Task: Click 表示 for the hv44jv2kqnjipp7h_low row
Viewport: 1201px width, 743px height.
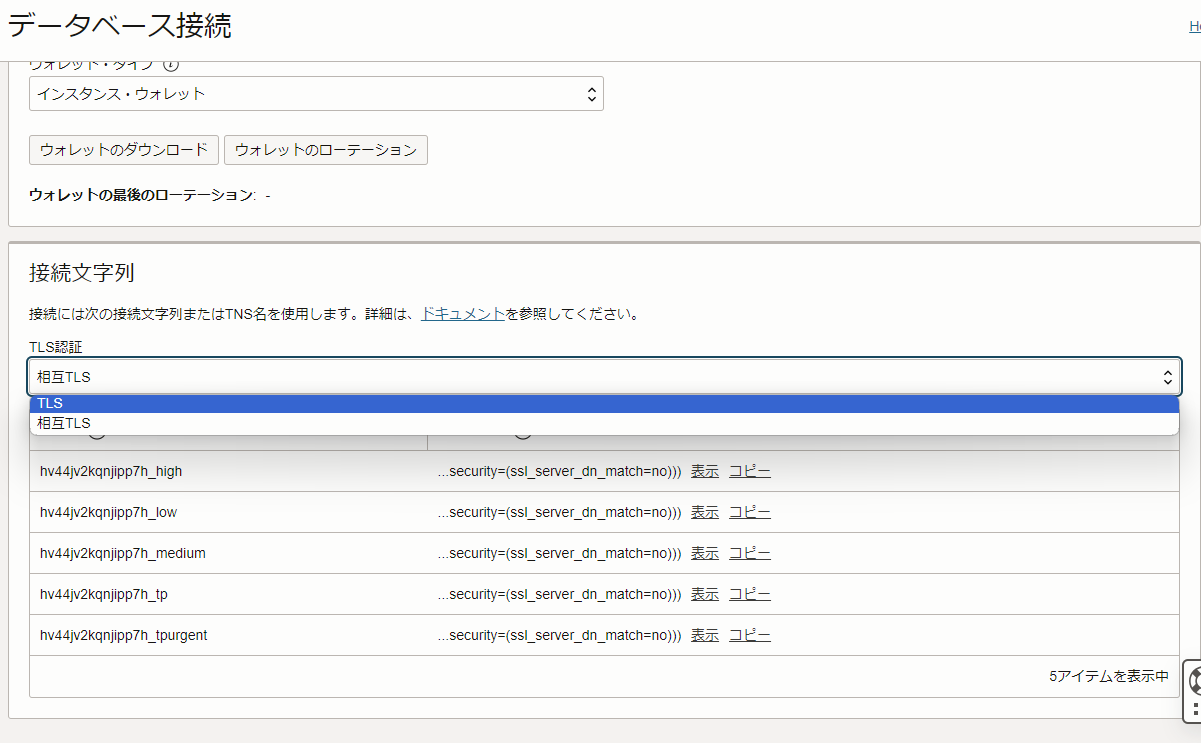Action: [x=705, y=512]
